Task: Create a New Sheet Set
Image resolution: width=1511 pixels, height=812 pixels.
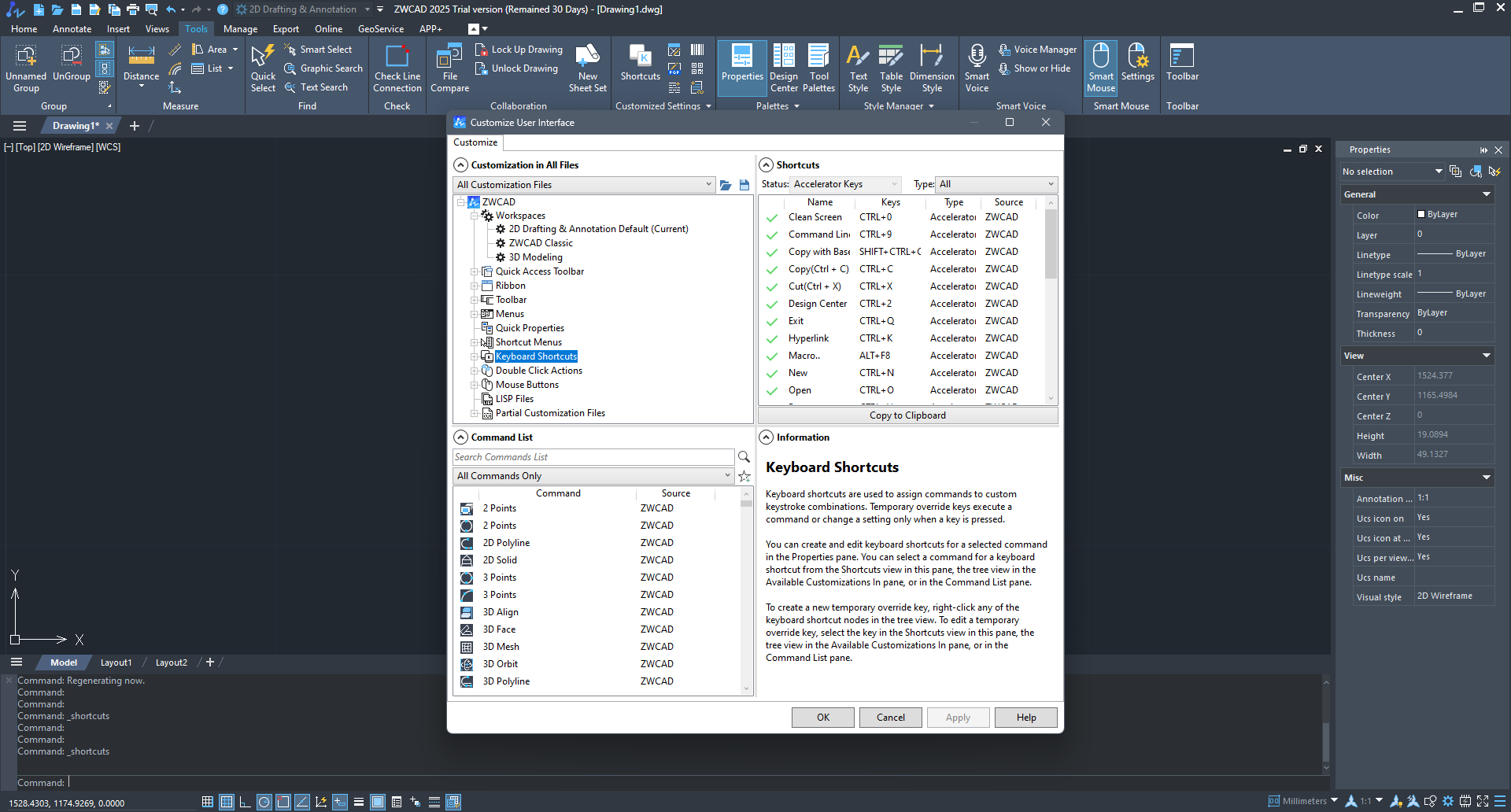Action: (x=588, y=68)
